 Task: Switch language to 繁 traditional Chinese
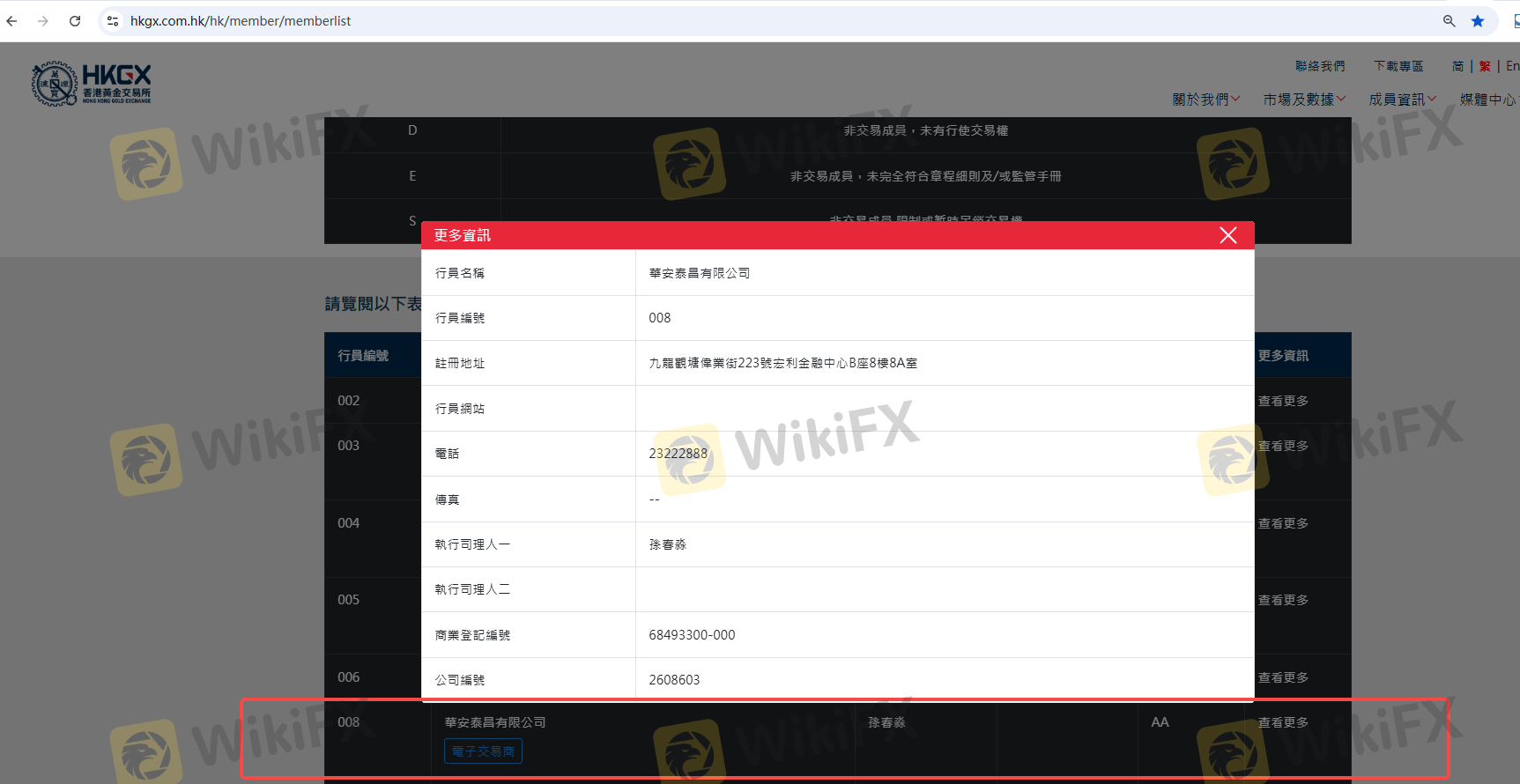click(x=1485, y=66)
